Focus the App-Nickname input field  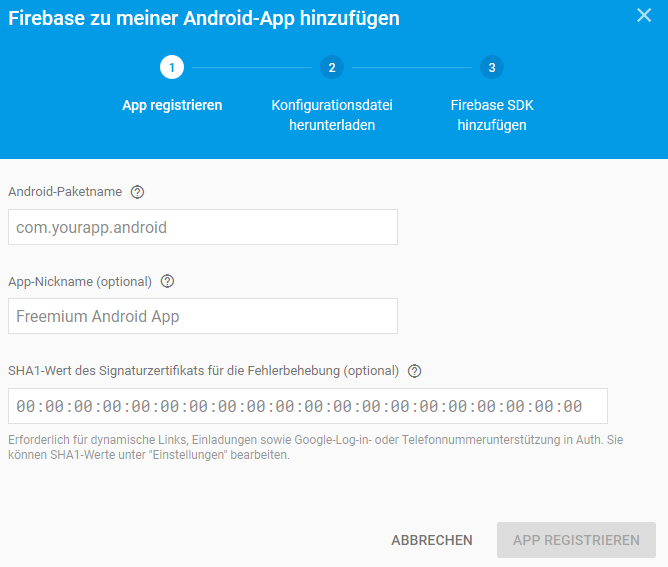click(x=203, y=316)
